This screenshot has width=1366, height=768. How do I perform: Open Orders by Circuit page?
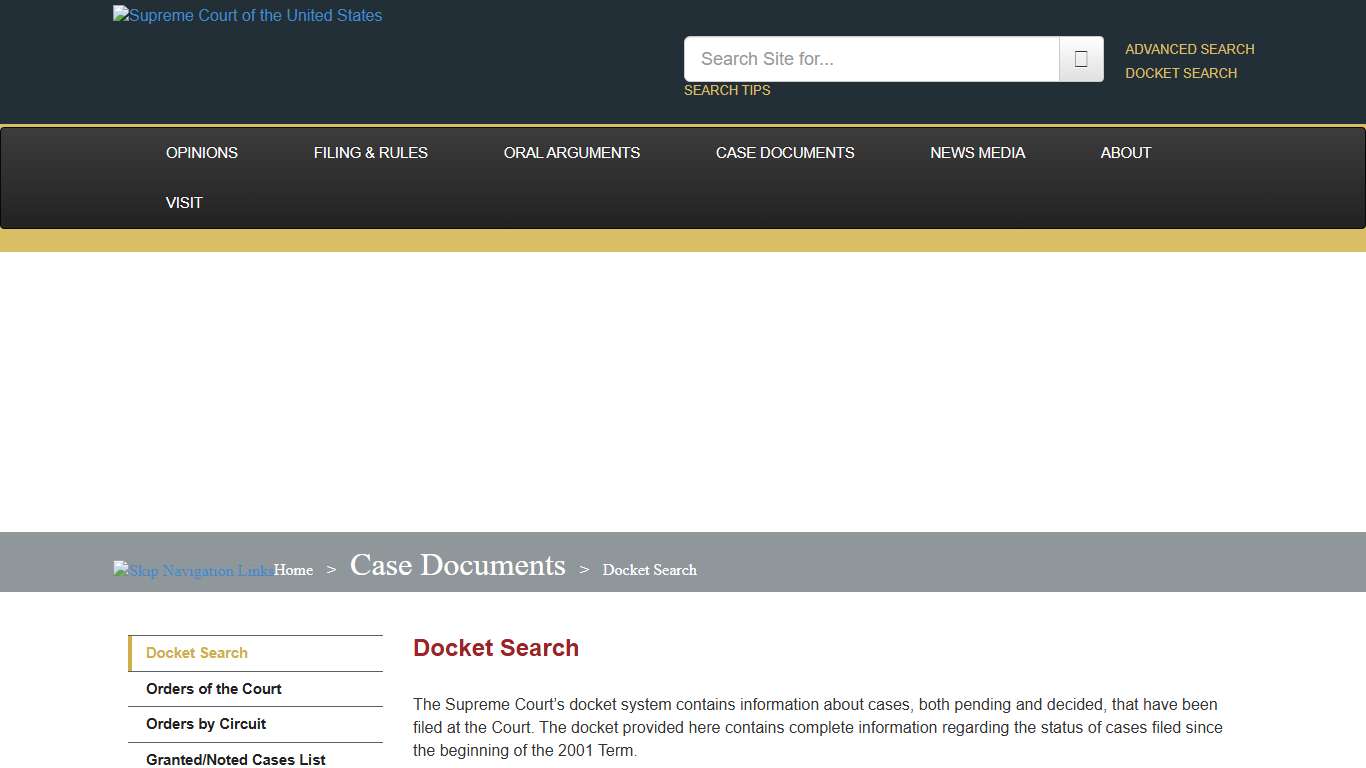(206, 724)
